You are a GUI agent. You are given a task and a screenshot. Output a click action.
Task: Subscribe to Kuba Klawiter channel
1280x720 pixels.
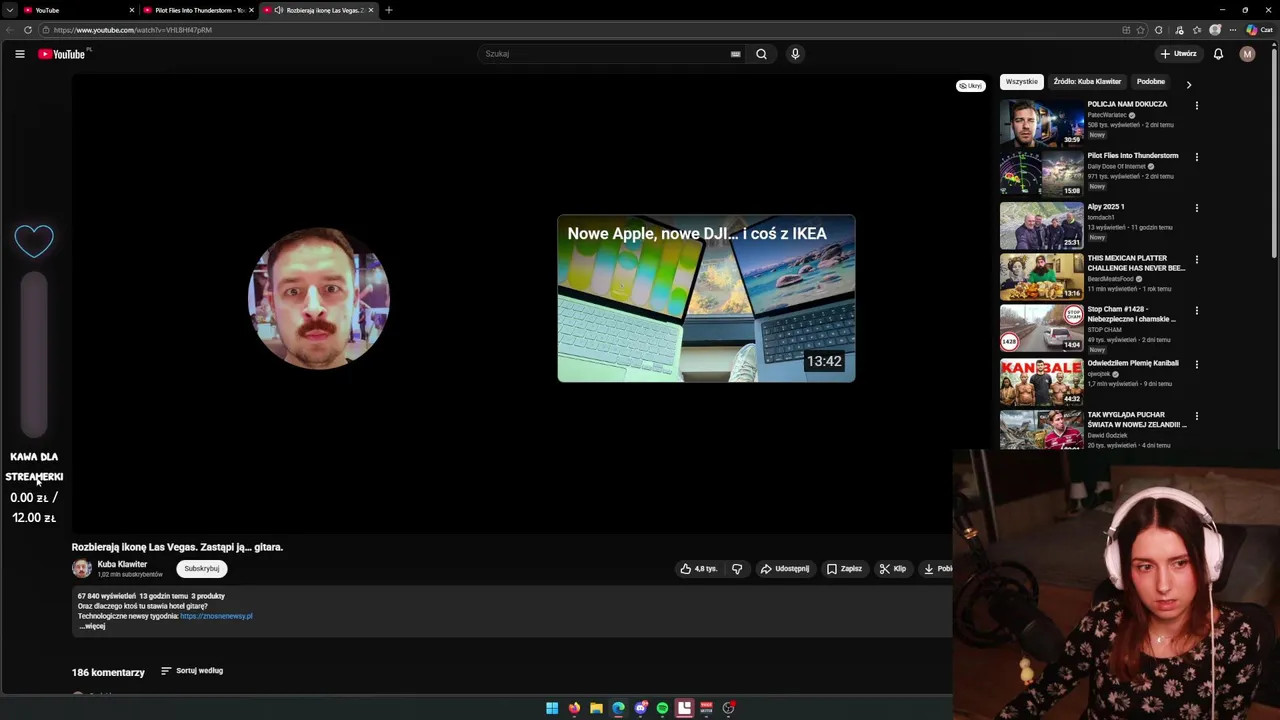click(201, 569)
